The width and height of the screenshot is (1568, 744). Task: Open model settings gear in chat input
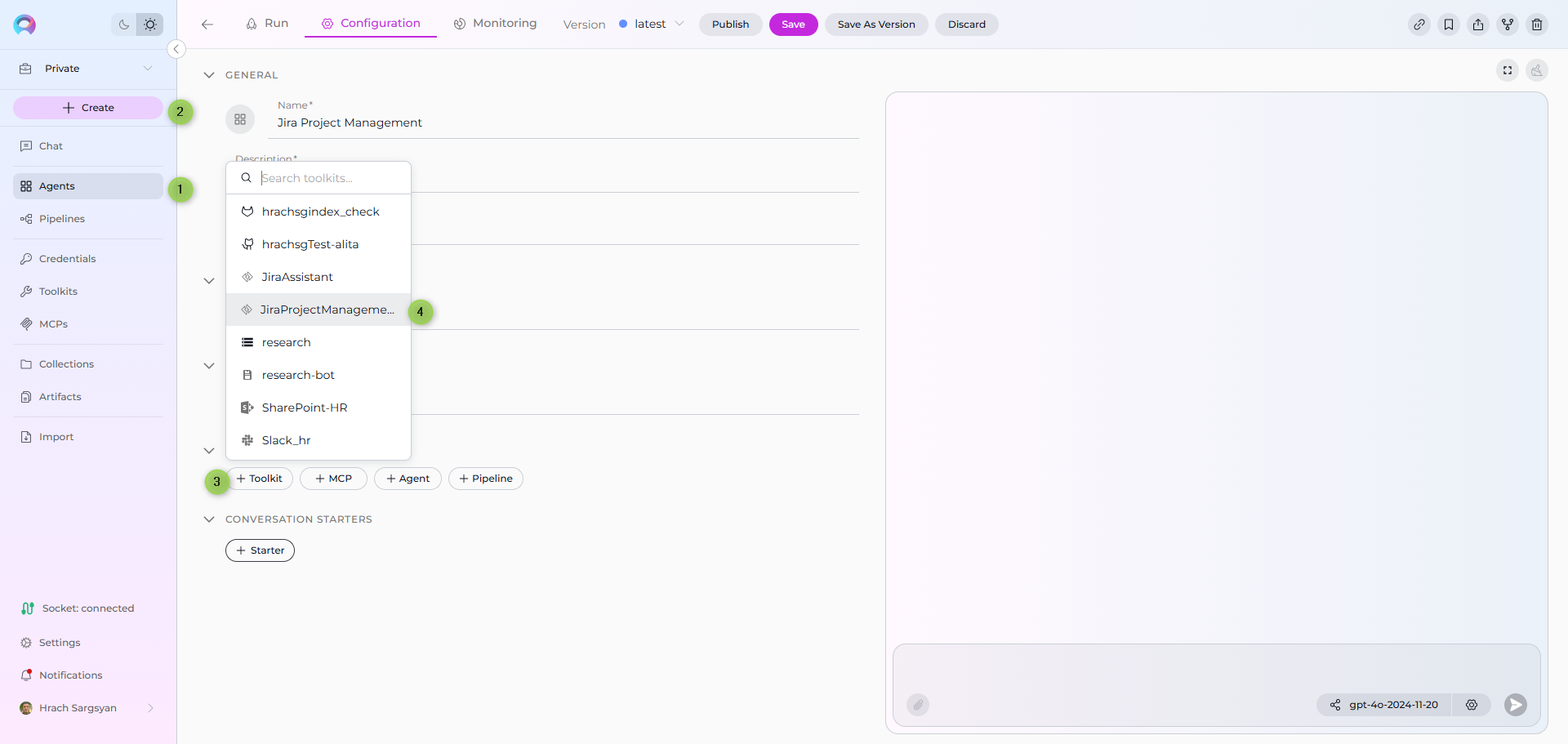coord(1472,705)
